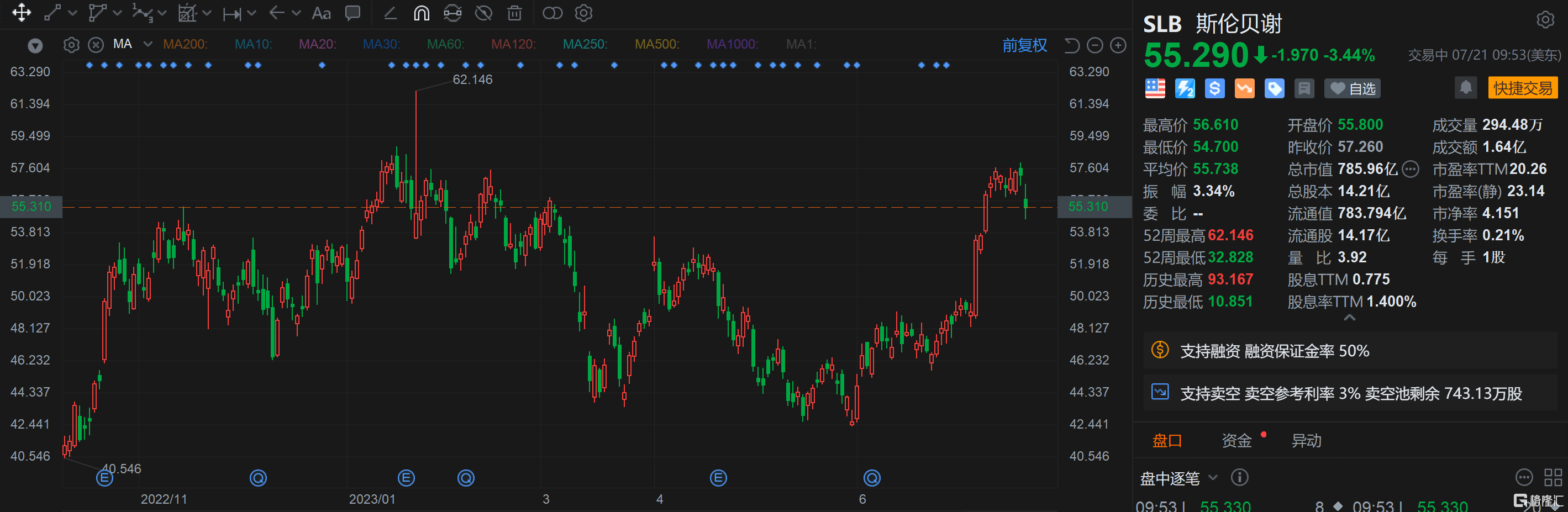Select the crosshair move cursor tool
Screen dimensions: 1568x512
(22, 13)
